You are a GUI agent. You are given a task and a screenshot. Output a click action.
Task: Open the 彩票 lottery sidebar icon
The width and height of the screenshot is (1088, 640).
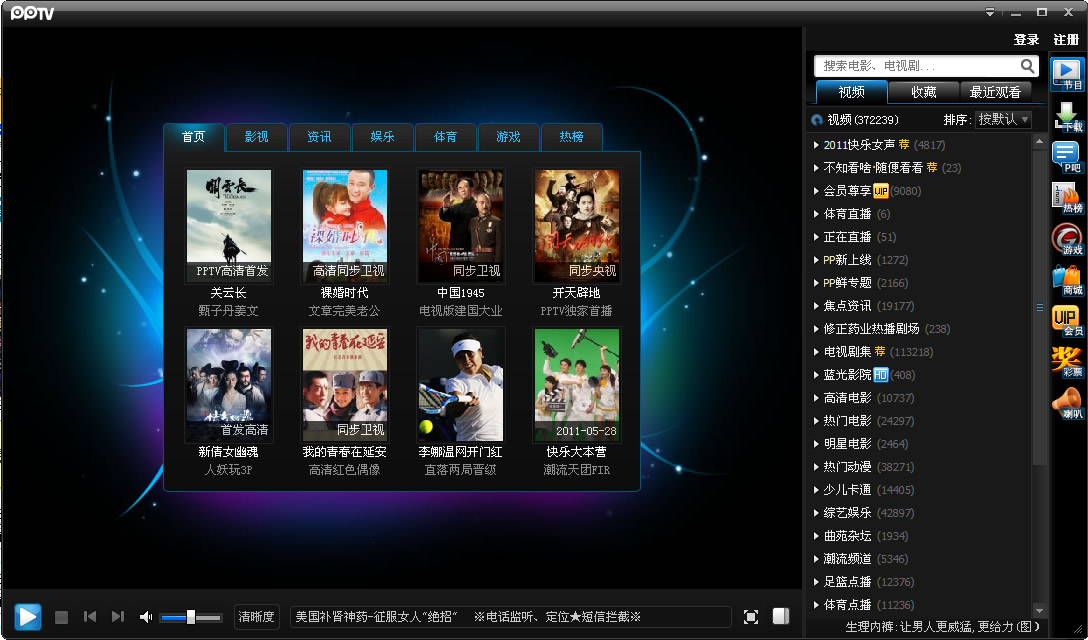pyautogui.click(x=1068, y=362)
